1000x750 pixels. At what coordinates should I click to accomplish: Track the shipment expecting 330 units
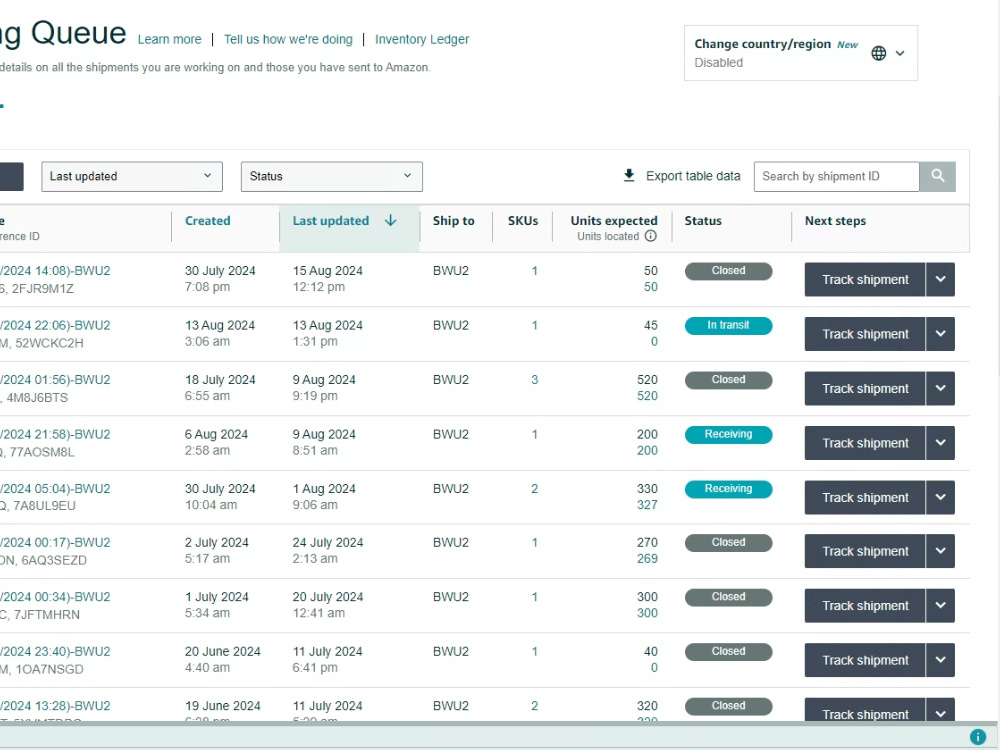point(865,497)
